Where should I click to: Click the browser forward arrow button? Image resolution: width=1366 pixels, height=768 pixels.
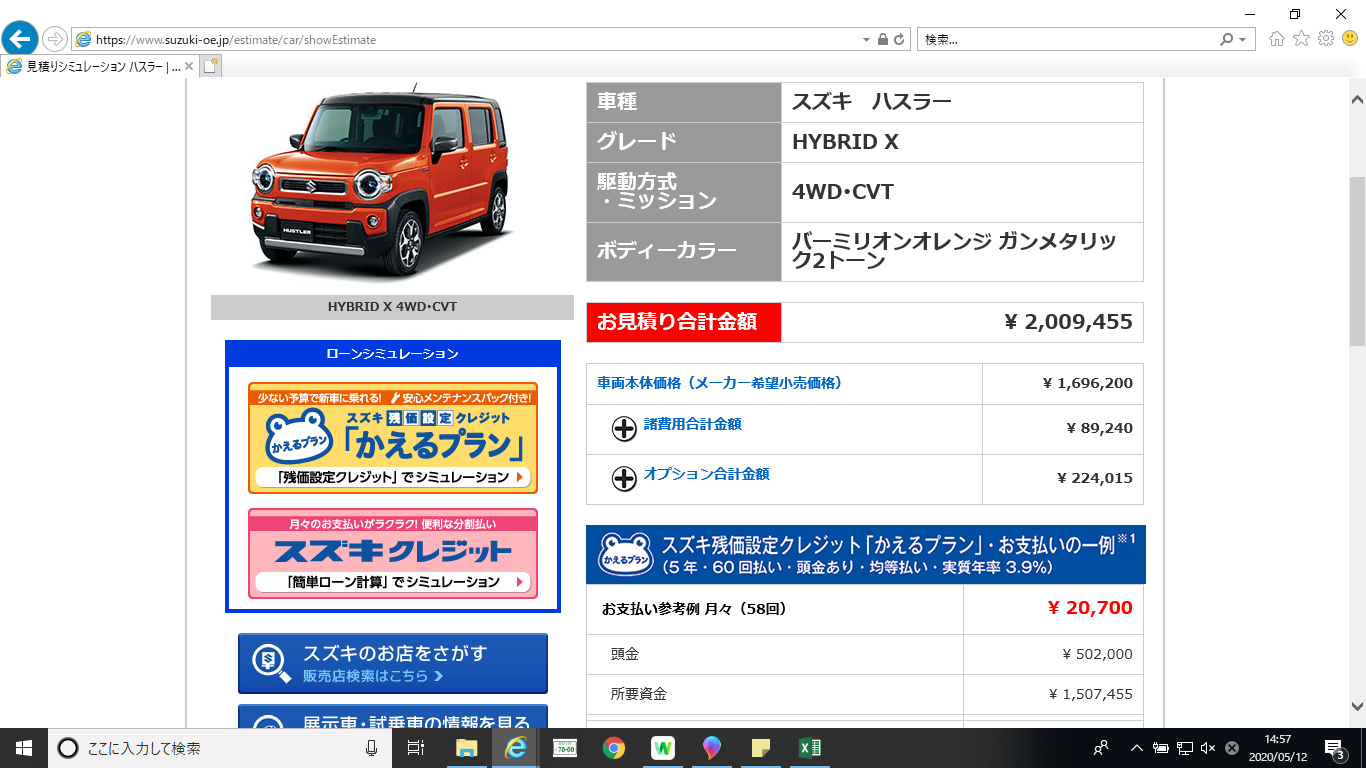point(54,40)
